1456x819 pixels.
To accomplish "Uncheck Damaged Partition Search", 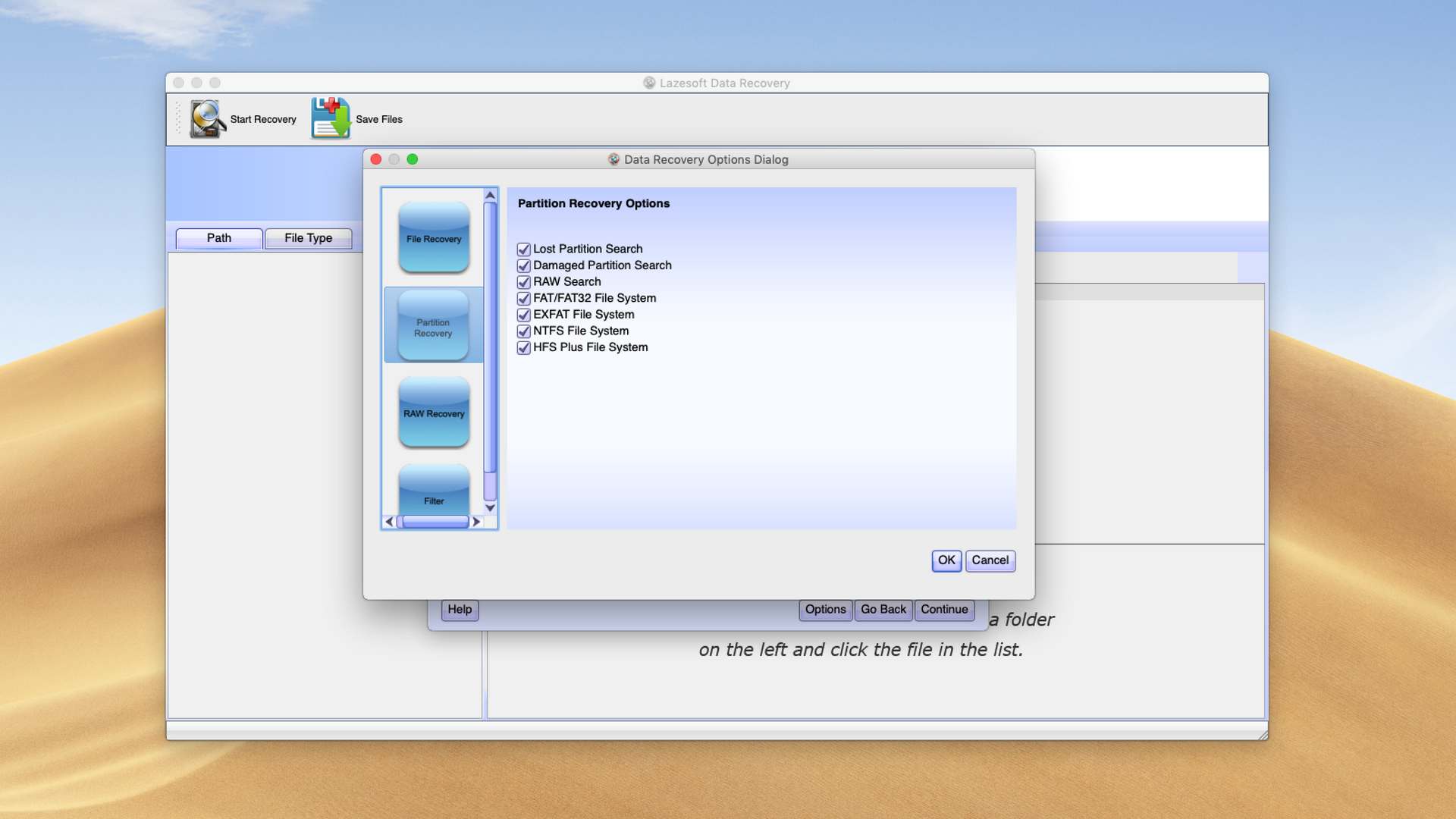I will [x=523, y=265].
